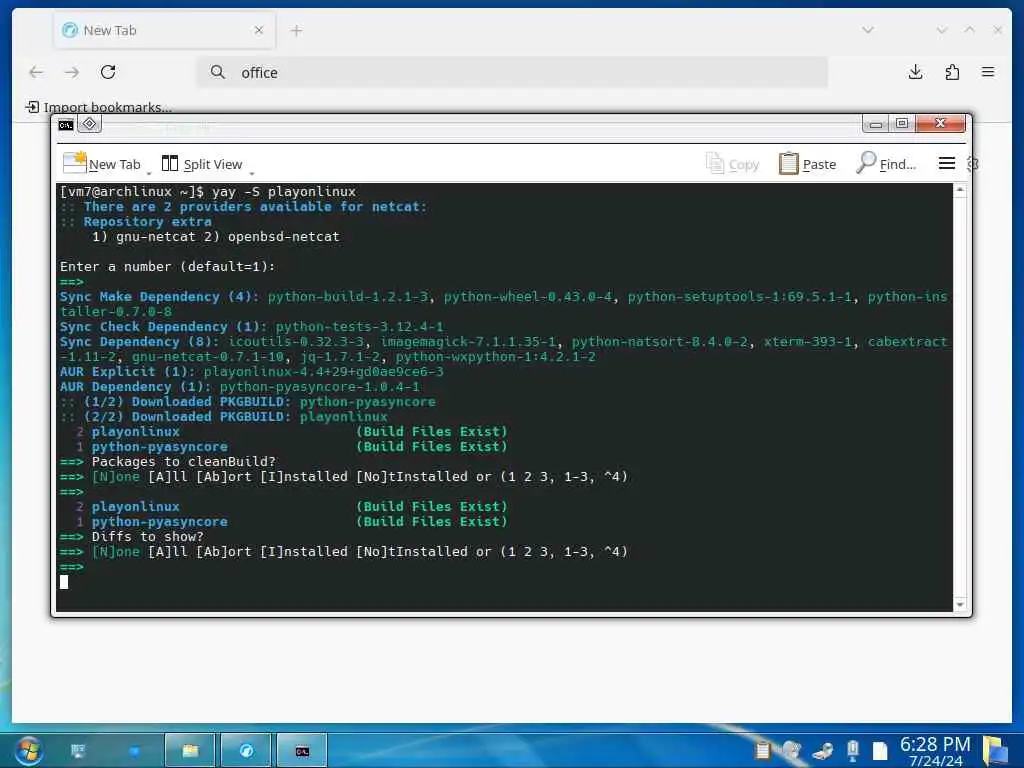Click the Split View toolbar button
The height and width of the screenshot is (768, 1024).
(x=202, y=164)
